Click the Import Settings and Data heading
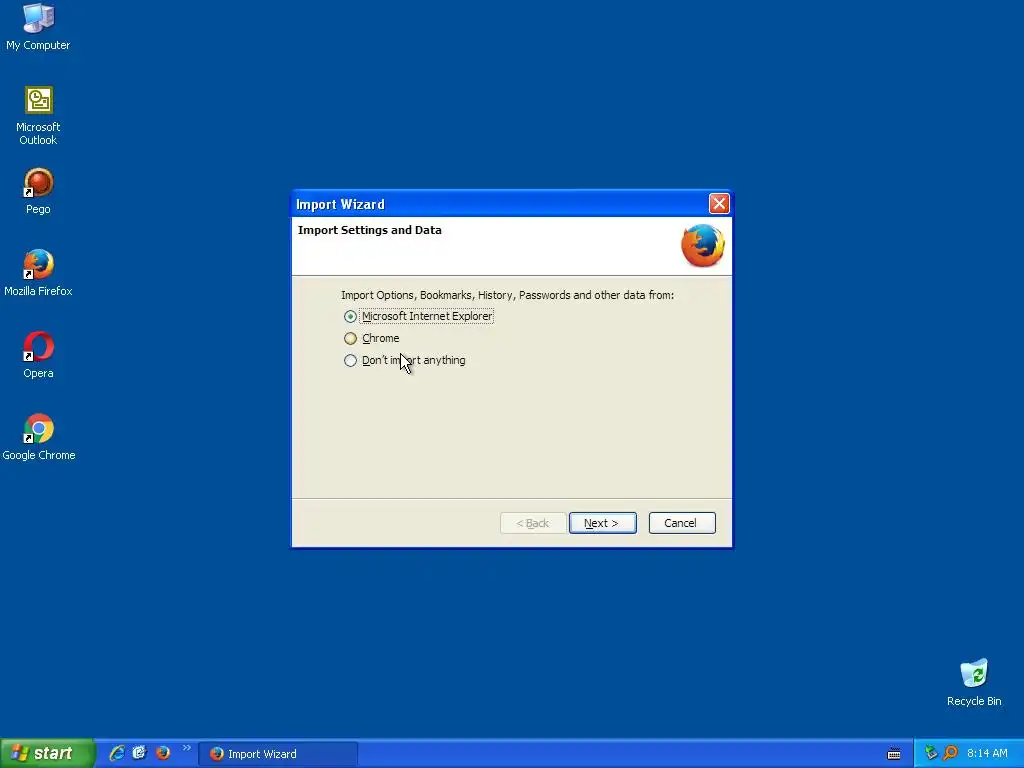 [370, 230]
